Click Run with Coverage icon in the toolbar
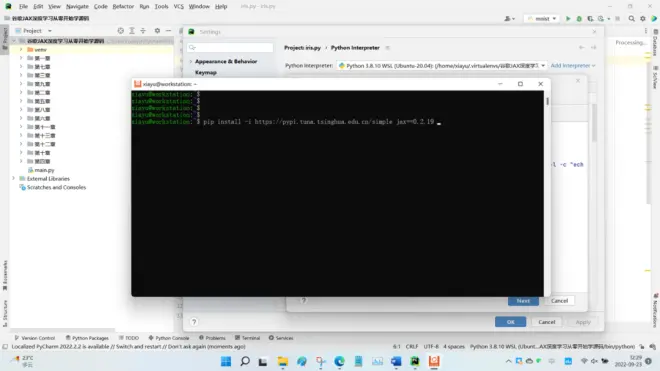The image size is (660, 371). click(x=590, y=19)
